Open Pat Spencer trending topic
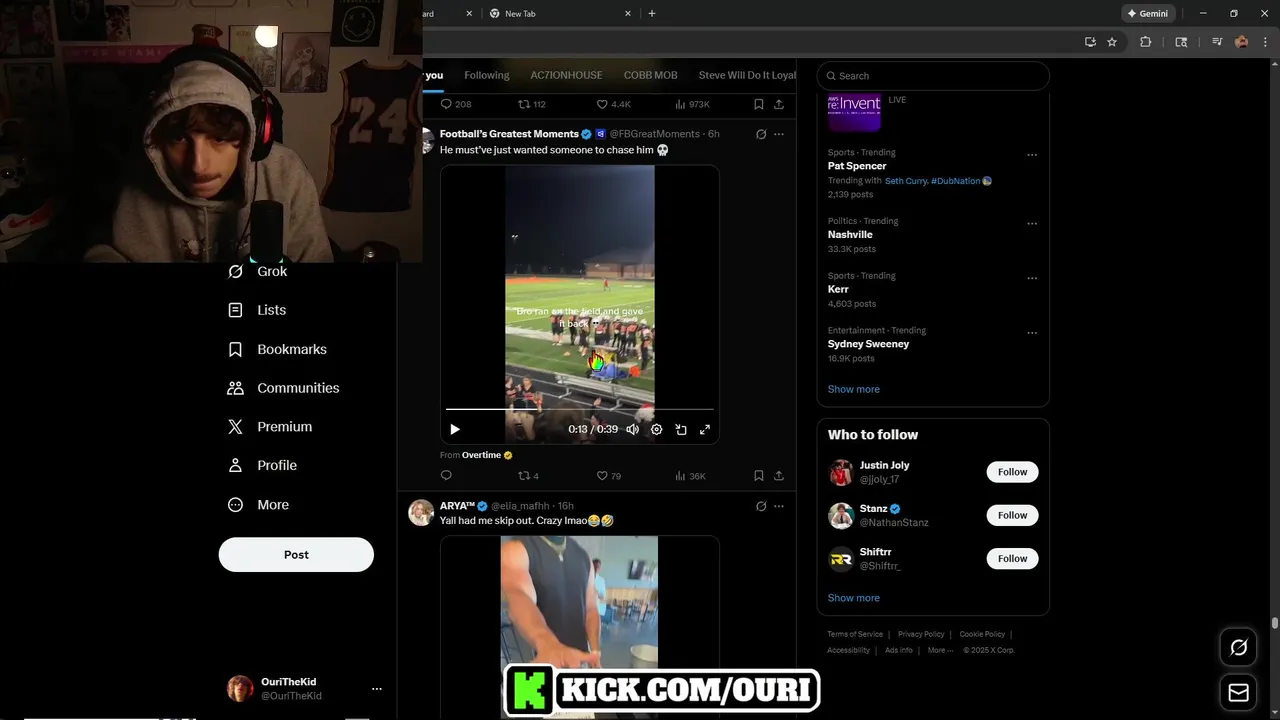The height and width of the screenshot is (720, 1280). point(857,166)
